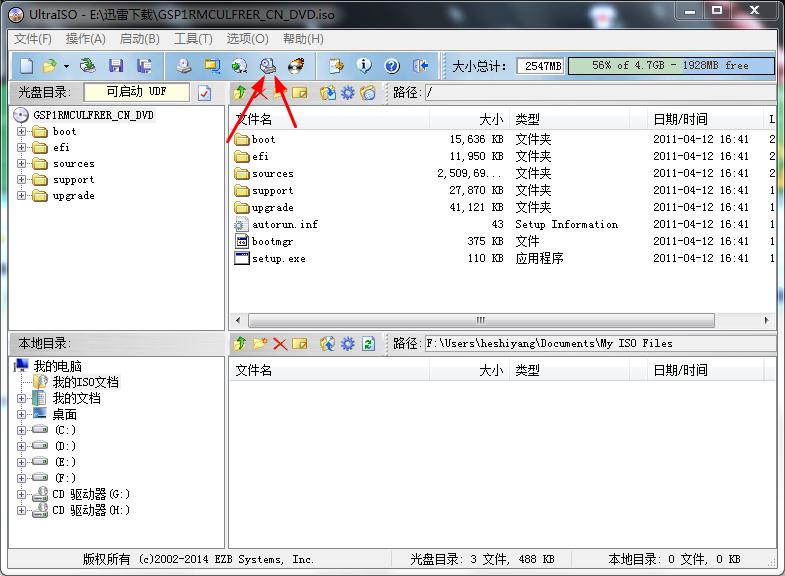785x576 pixels.
Task: Click the disc file list horizontal scrollbar thumb
Action: [481, 320]
